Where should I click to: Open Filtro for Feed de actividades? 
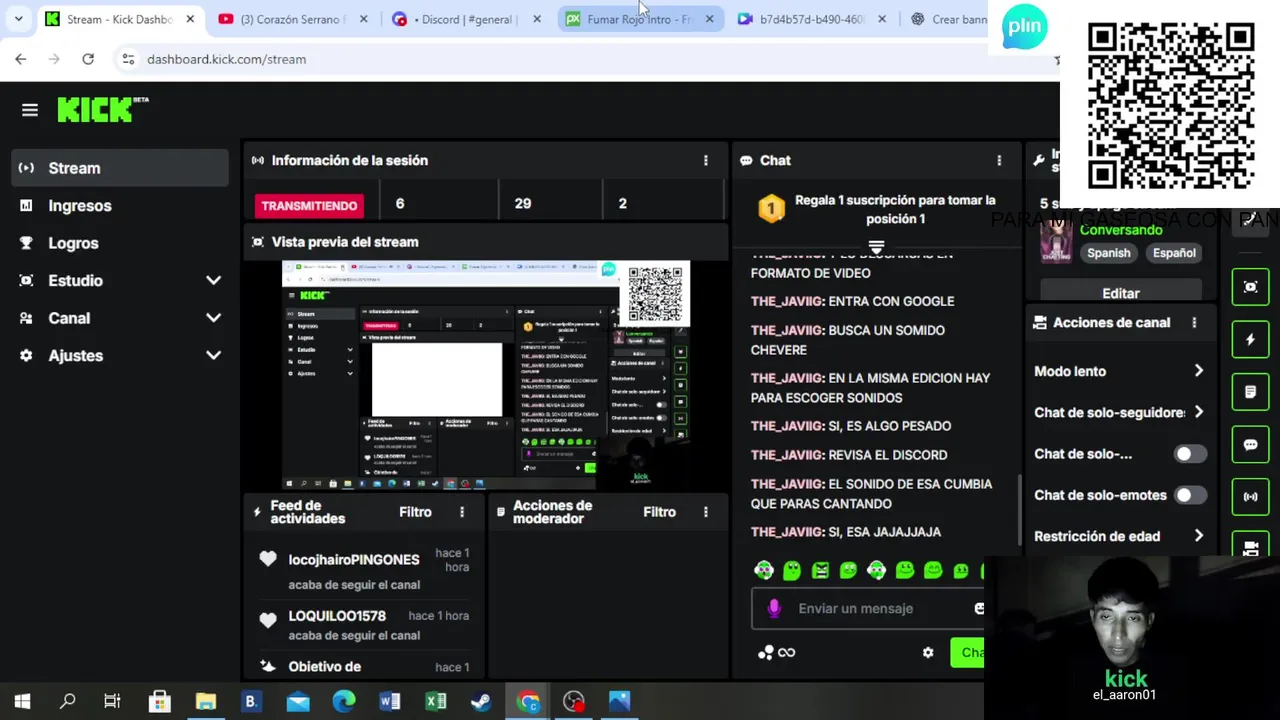tap(415, 512)
